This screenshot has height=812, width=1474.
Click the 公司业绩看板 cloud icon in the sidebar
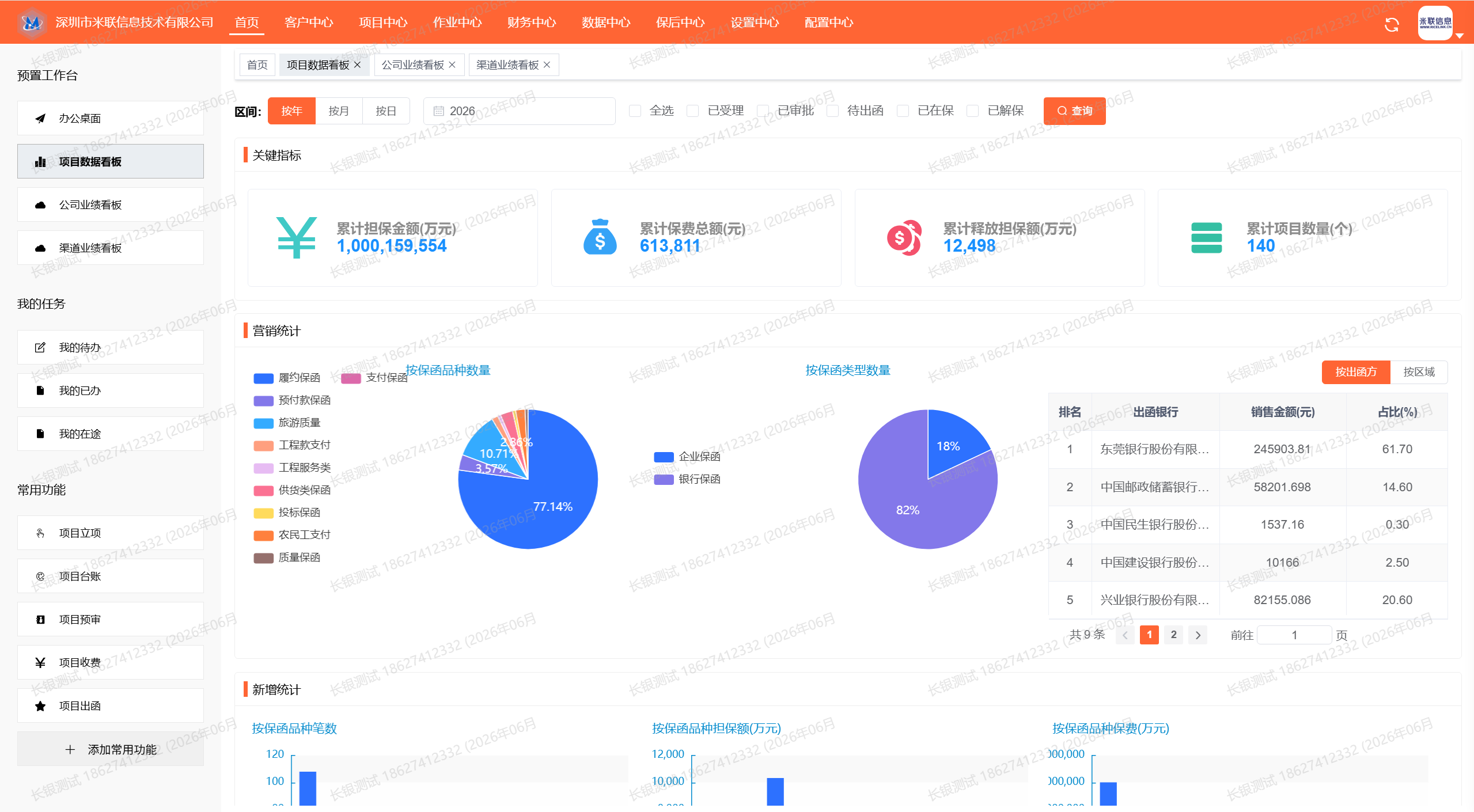pos(40,205)
